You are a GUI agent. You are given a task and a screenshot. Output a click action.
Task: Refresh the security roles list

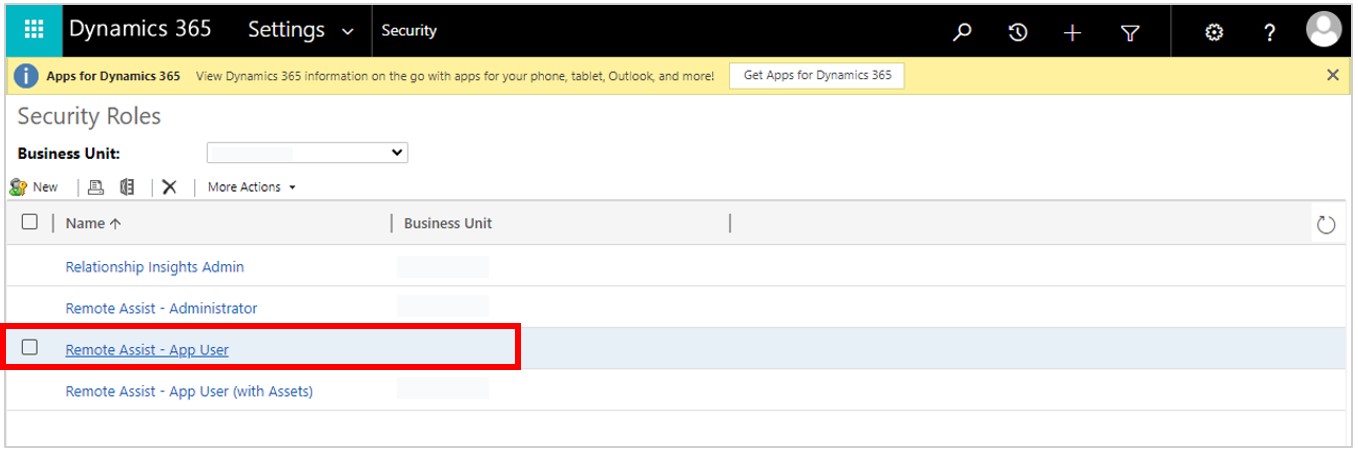coord(1326,225)
